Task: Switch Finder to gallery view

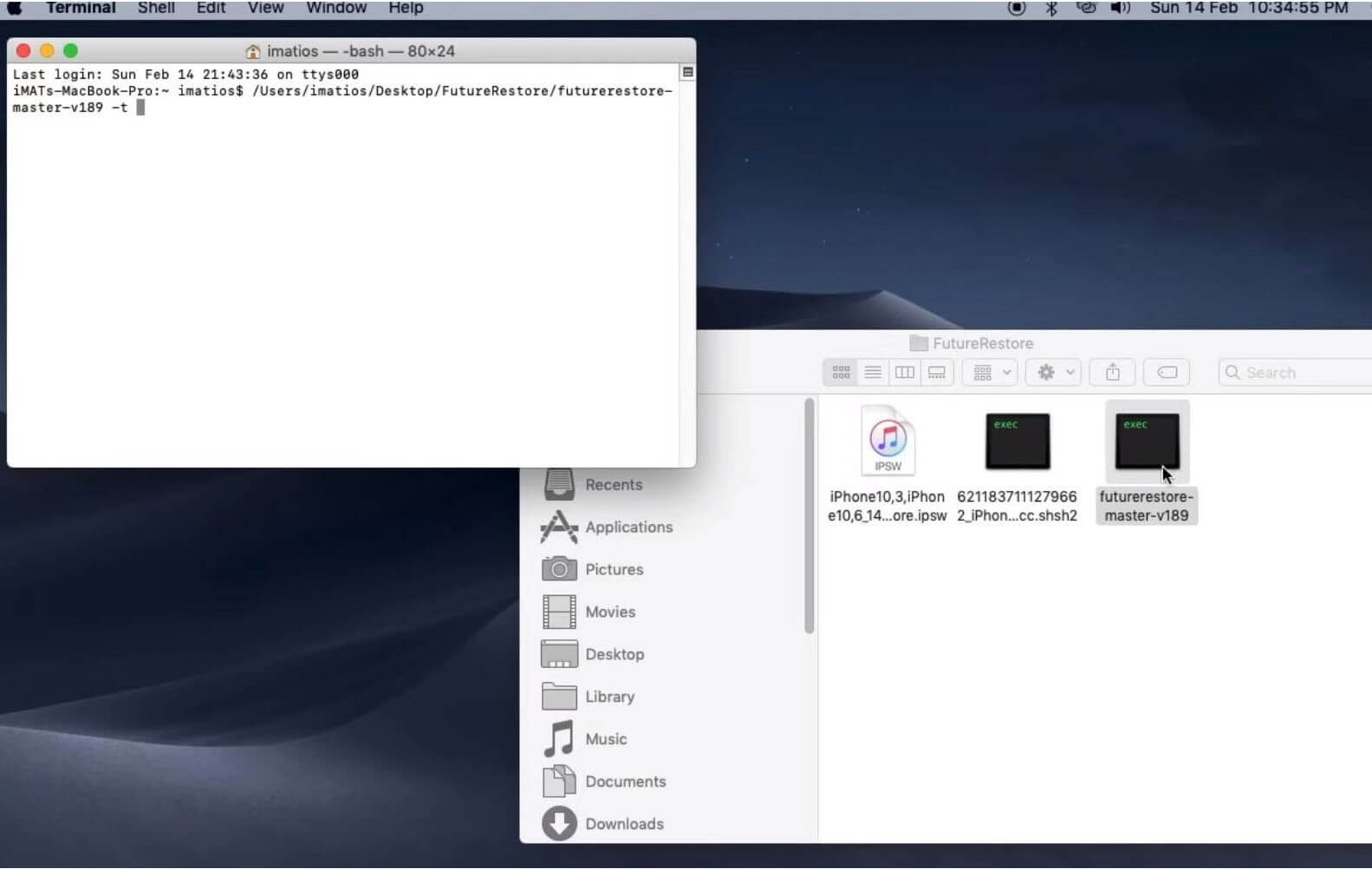Action: [x=937, y=373]
